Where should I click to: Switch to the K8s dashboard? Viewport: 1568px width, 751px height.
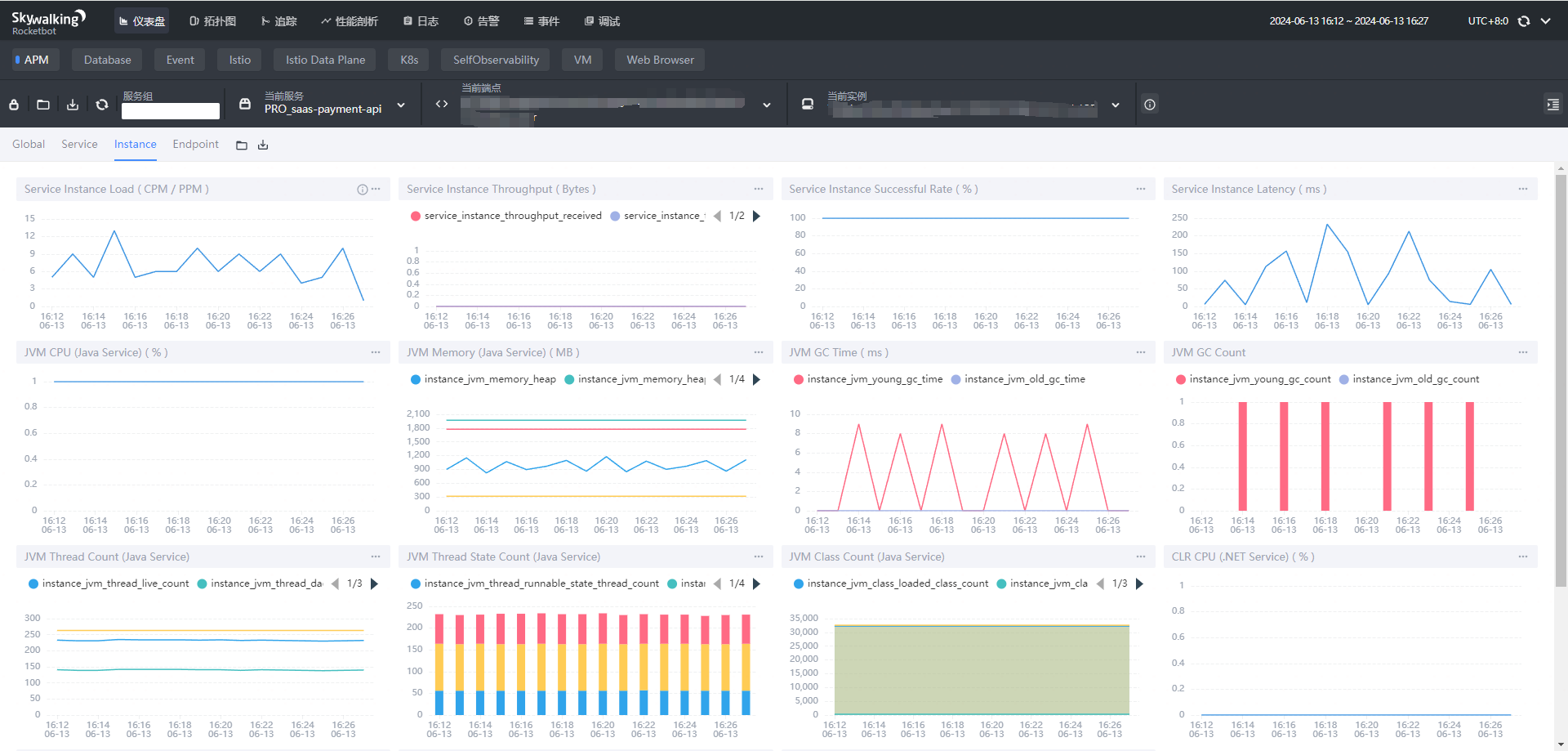tap(409, 60)
